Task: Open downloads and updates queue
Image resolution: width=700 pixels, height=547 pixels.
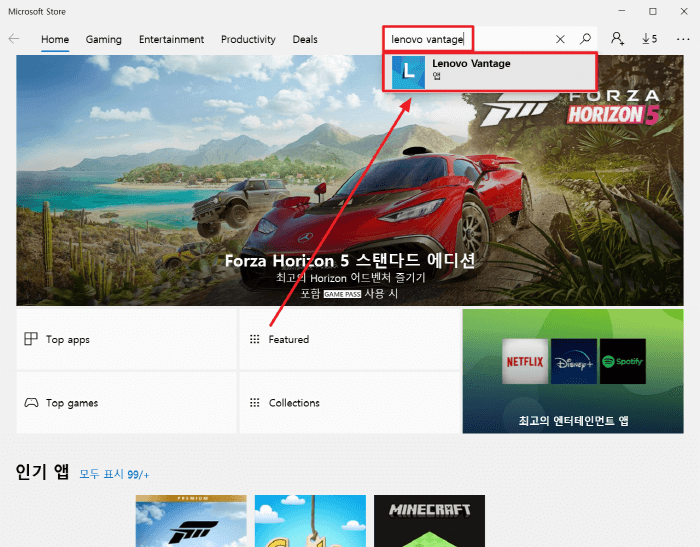Action: [650, 39]
